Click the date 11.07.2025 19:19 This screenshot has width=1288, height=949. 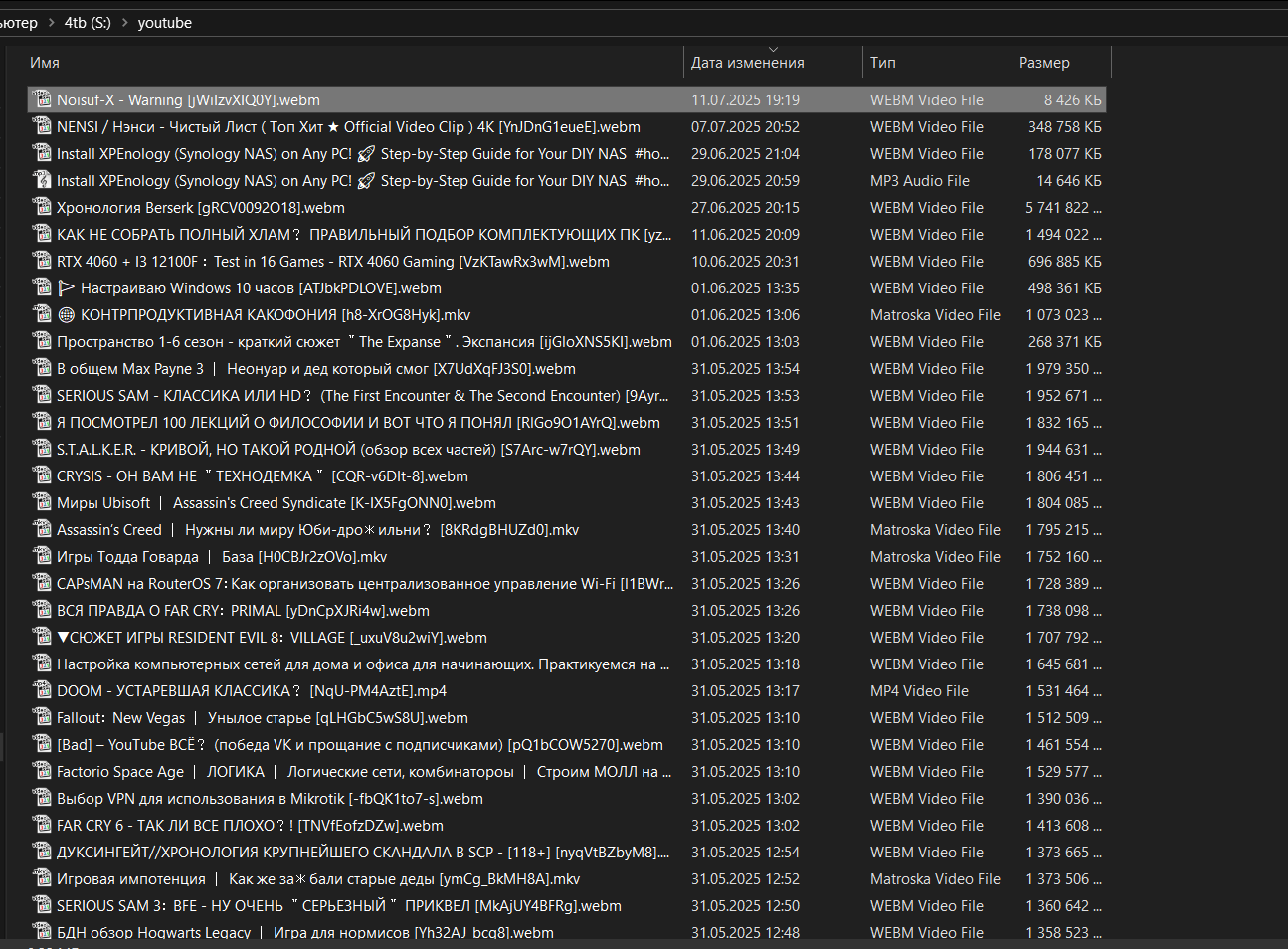[746, 99]
